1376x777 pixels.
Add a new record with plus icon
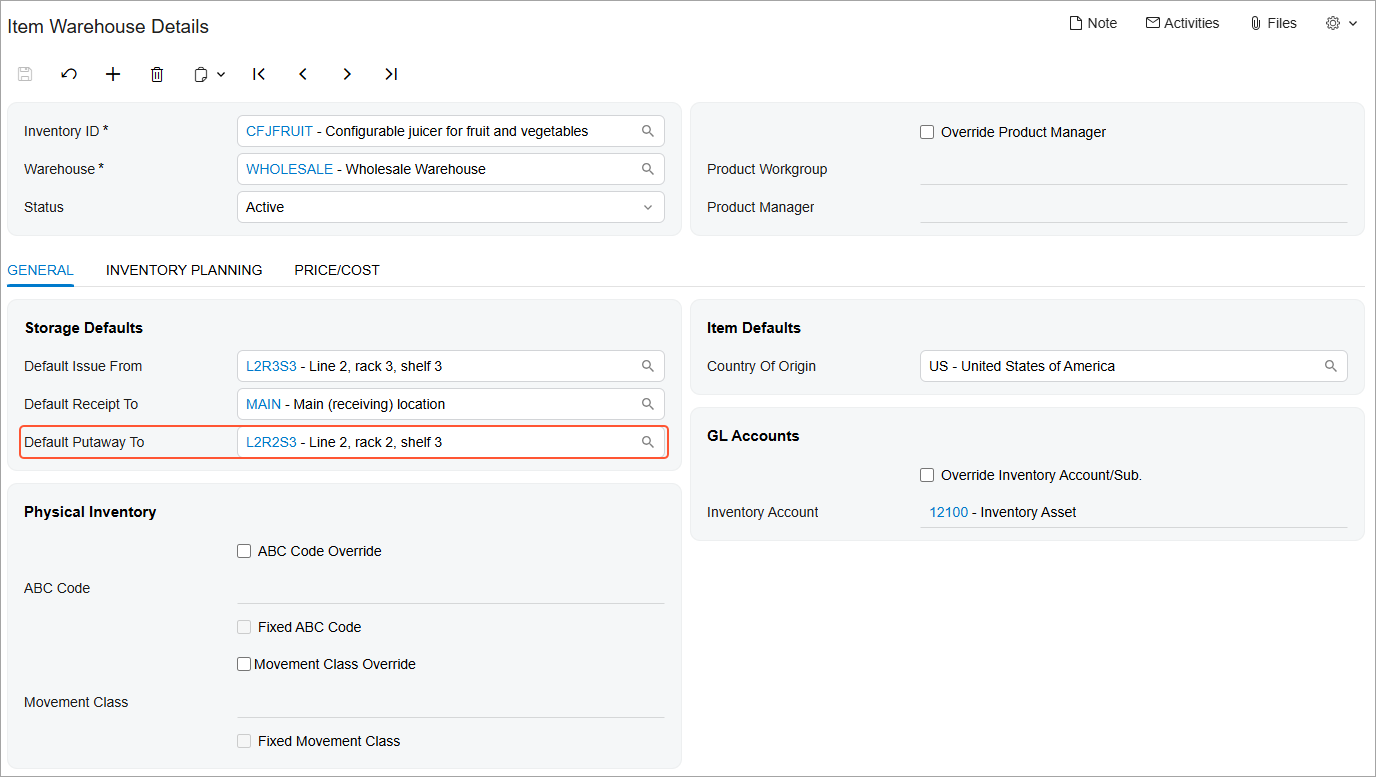[113, 74]
